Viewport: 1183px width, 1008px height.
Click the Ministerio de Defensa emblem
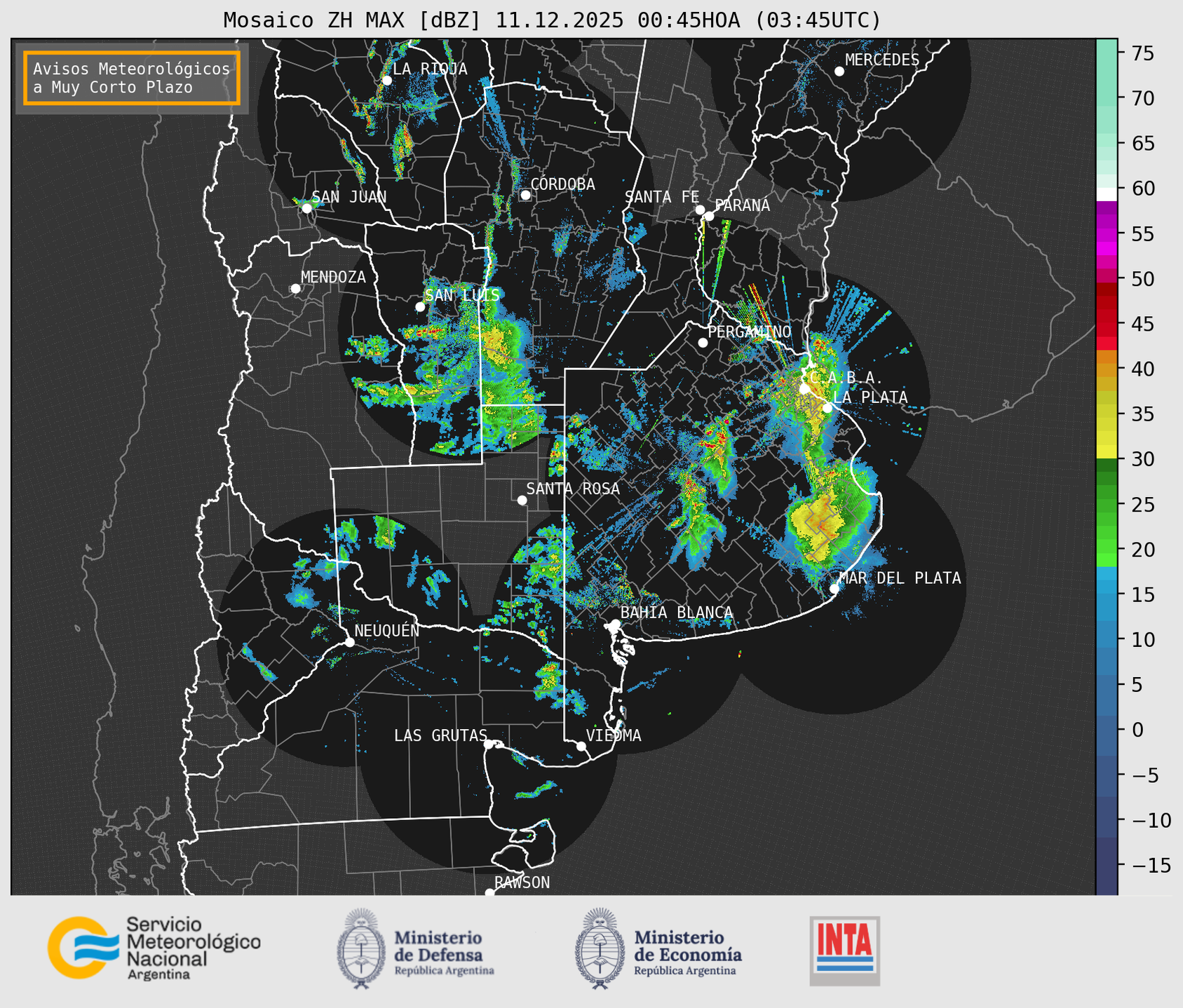click(x=360, y=948)
